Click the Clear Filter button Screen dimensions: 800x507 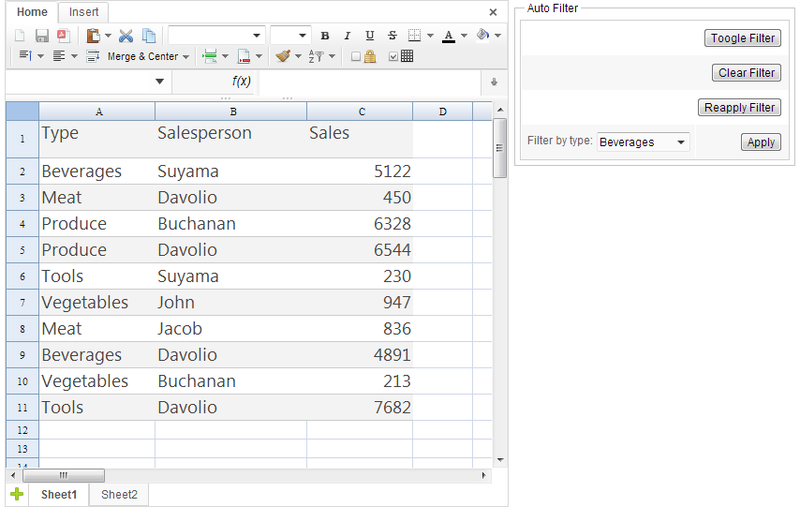tap(746, 73)
